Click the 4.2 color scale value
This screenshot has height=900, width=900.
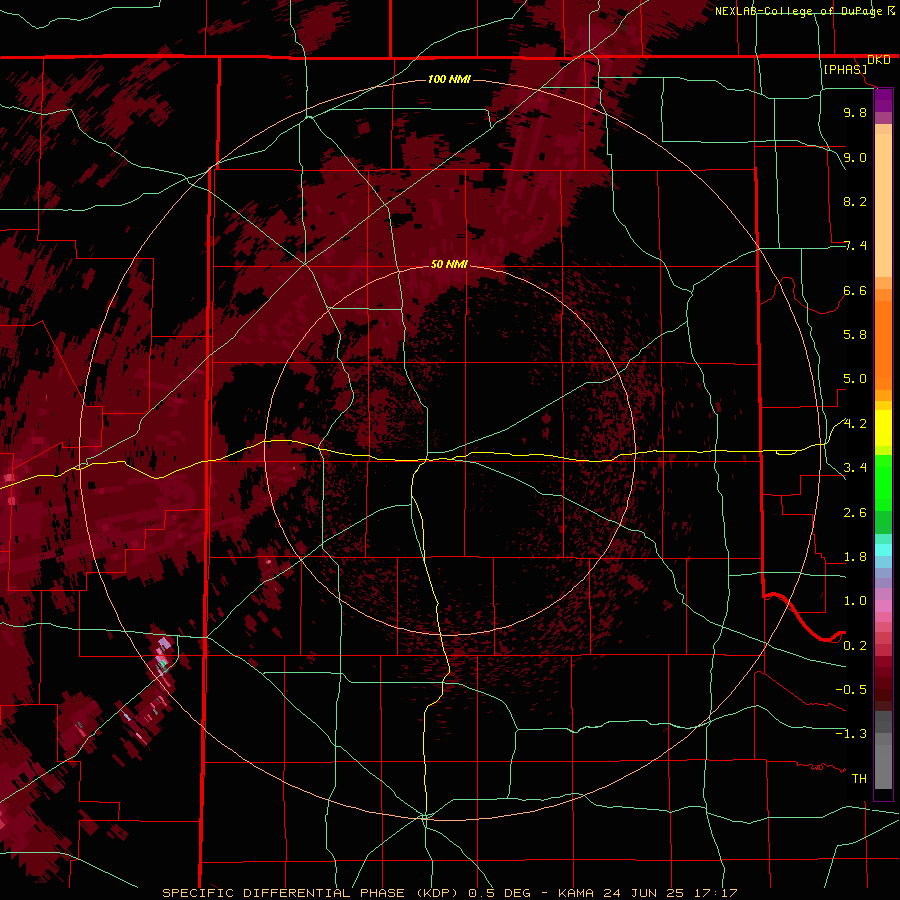[855, 424]
